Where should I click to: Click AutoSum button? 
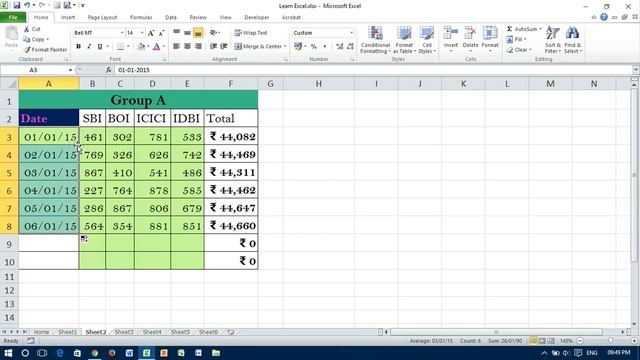(524, 29)
